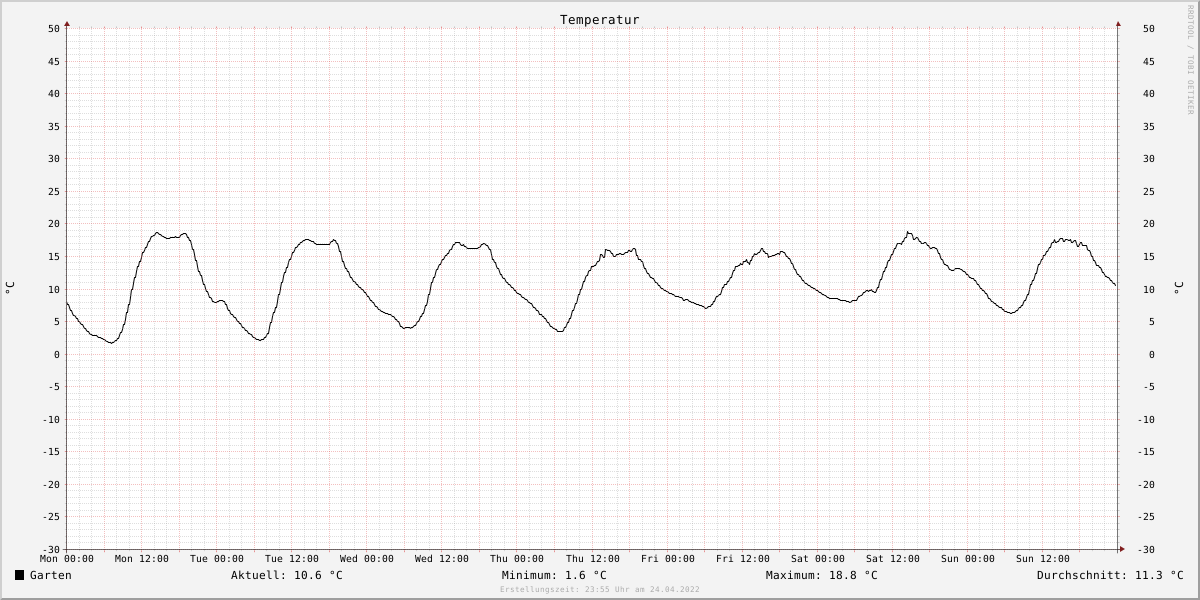Viewport: 1200px width, 600px height.
Task: Click the Thu 12:00 axis label
Action: click(x=593, y=559)
